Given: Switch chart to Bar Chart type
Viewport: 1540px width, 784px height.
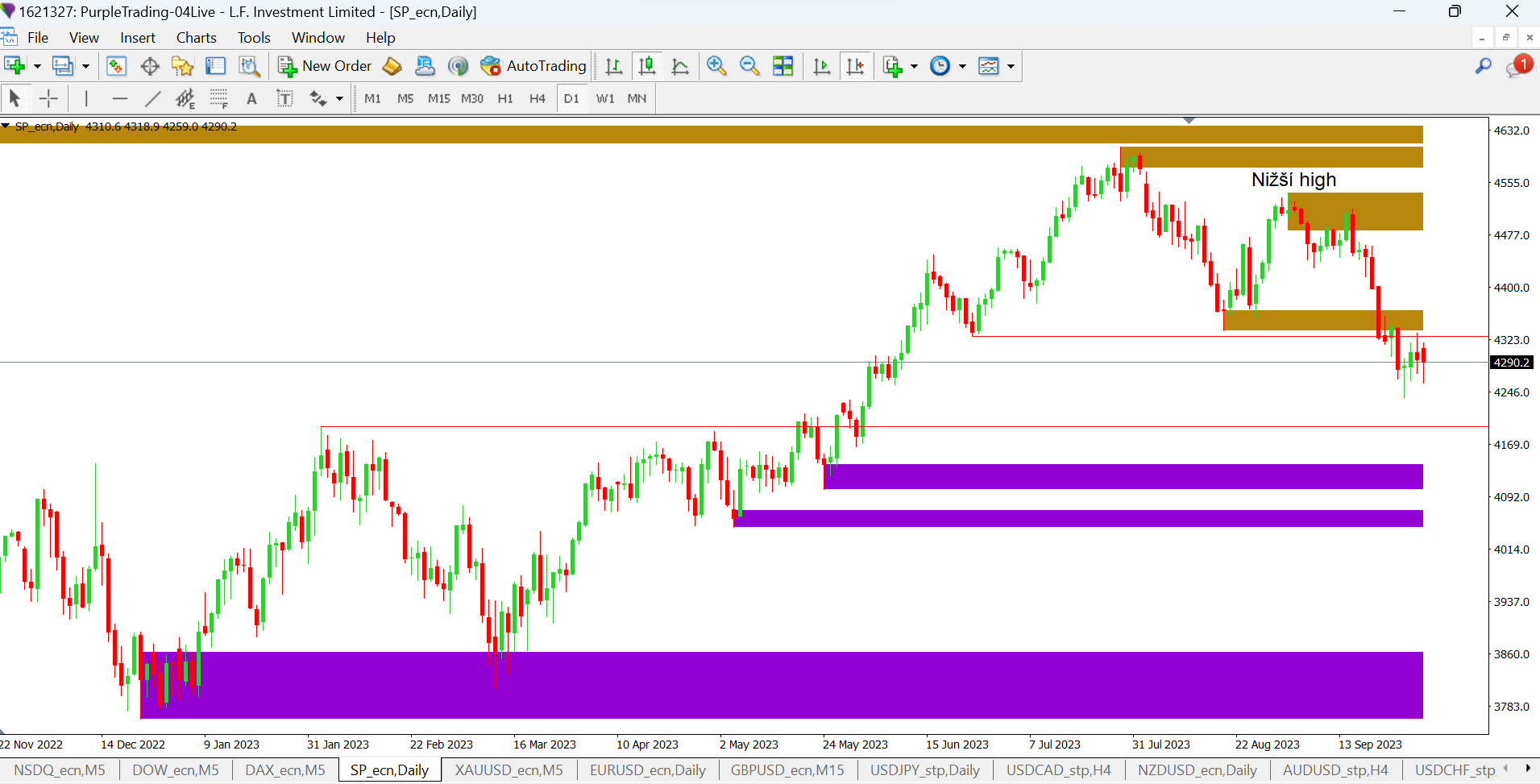Looking at the screenshot, I should point(613,66).
